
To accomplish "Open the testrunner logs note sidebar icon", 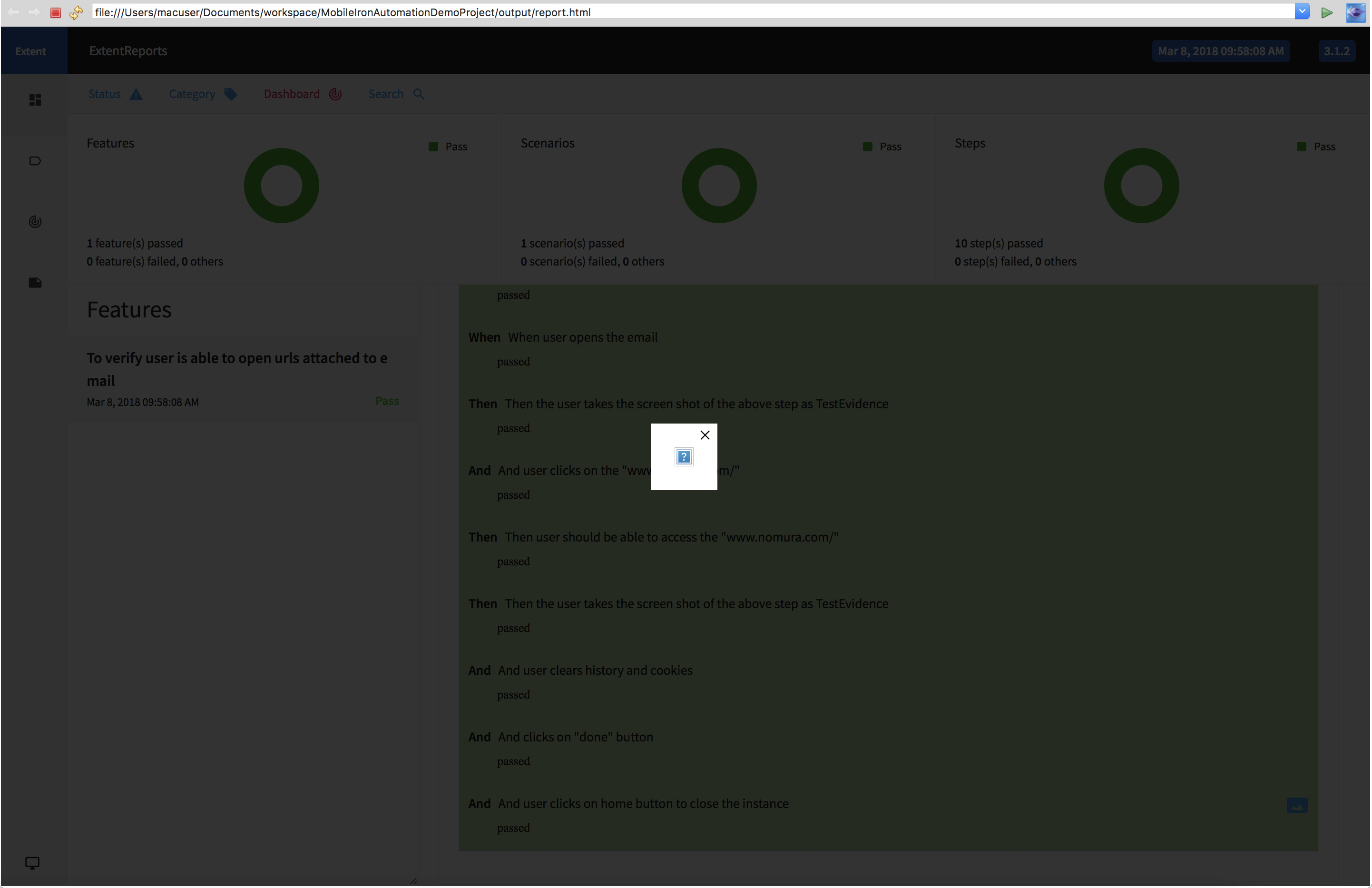I will pyautogui.click(x=35, y=283).
